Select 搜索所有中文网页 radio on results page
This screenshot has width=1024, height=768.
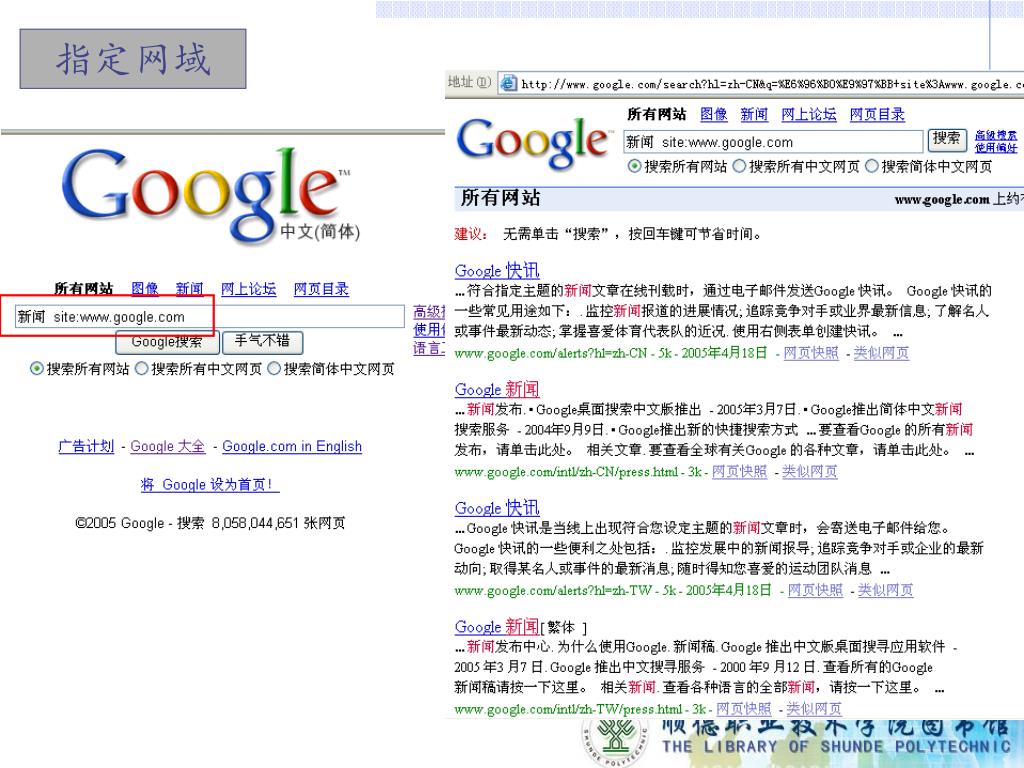739,167
